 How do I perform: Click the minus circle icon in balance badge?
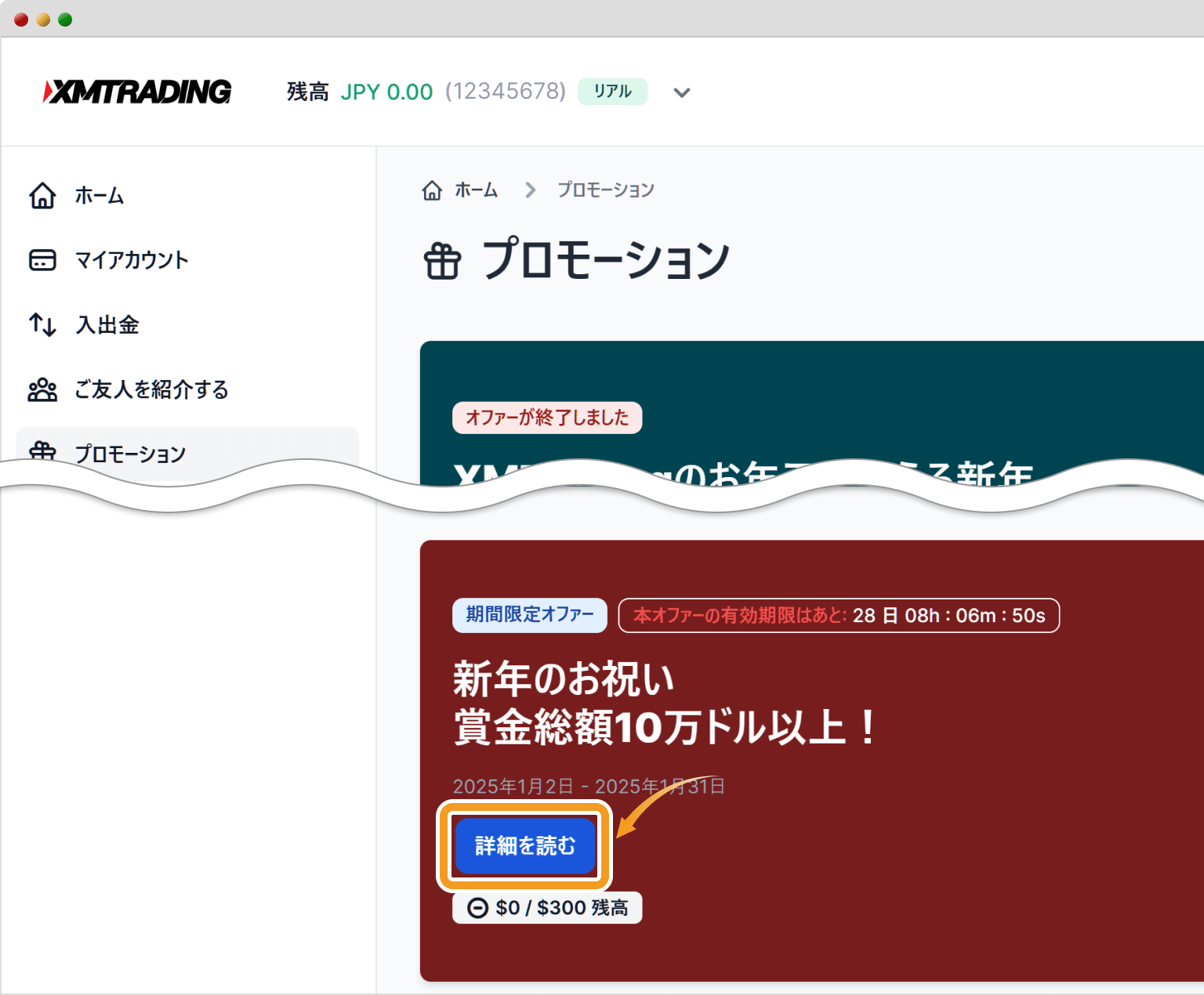pos(477,908)
